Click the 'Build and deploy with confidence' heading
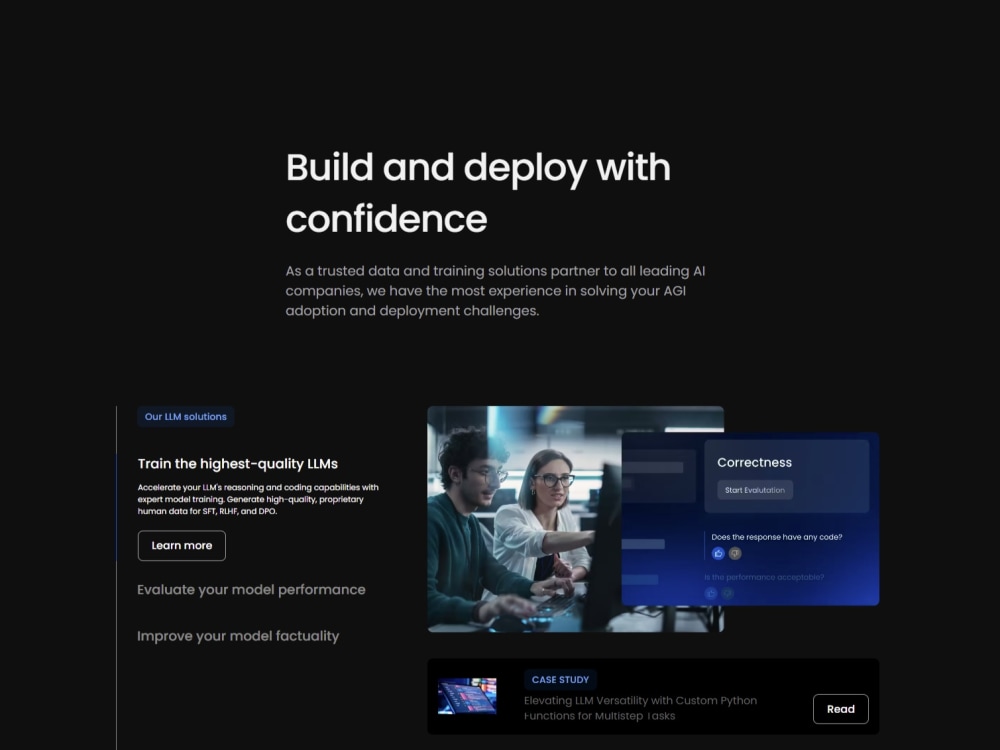Image resolution: width=1000 pixels, height=750 pixels. 478,193
